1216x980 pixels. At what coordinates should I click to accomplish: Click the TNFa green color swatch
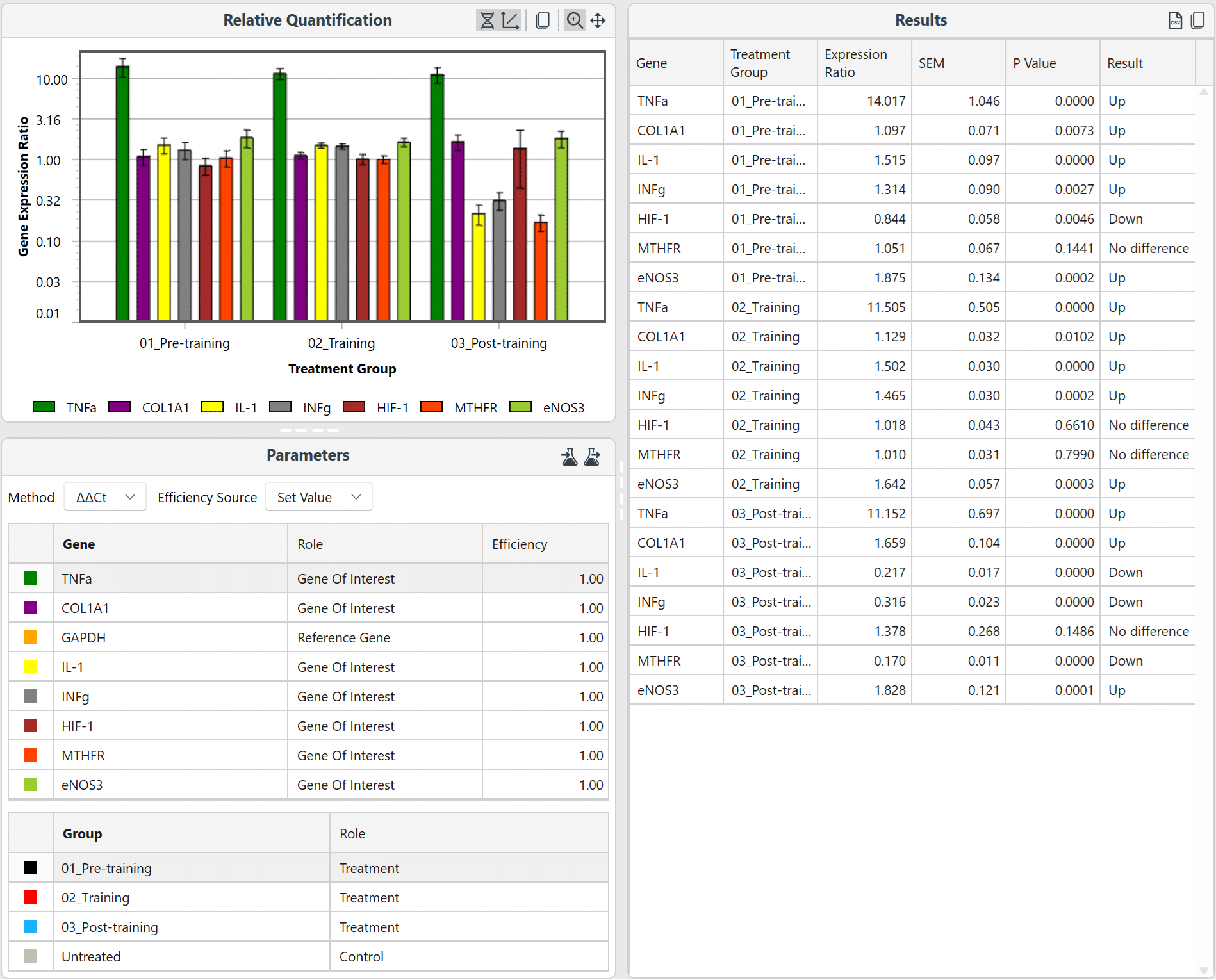click(30, 578)
